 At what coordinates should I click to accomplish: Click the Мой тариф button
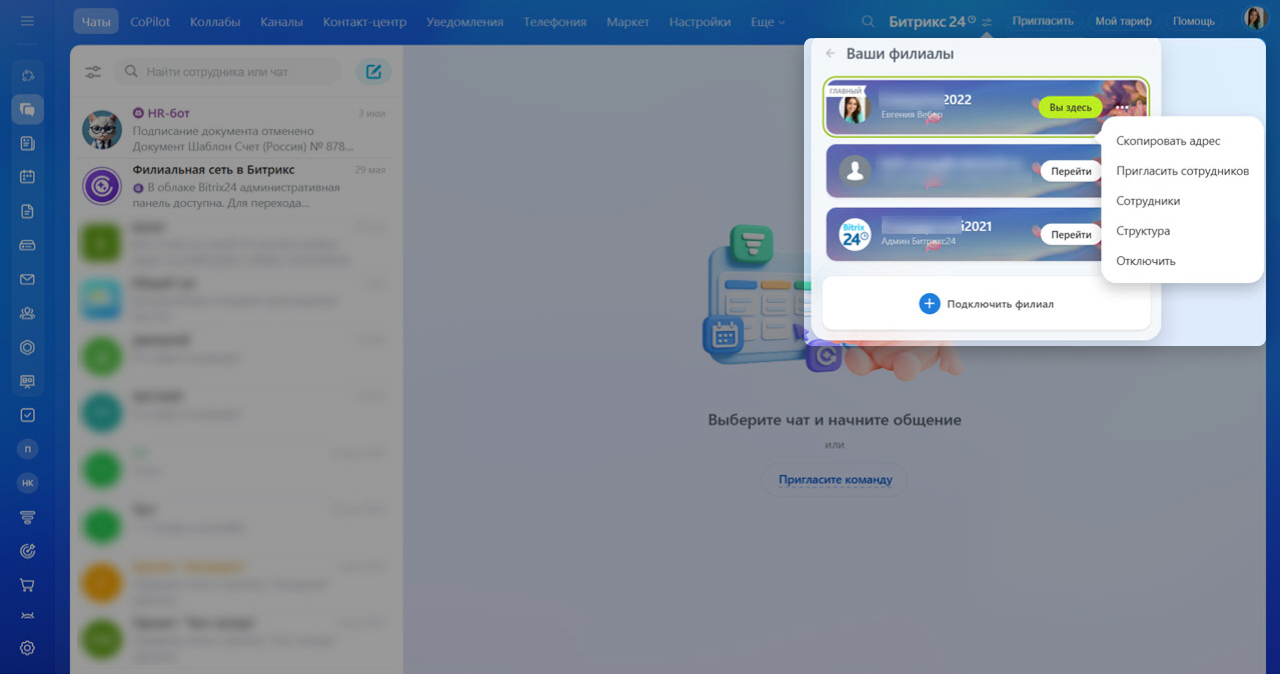click(x=1123, y=21)
